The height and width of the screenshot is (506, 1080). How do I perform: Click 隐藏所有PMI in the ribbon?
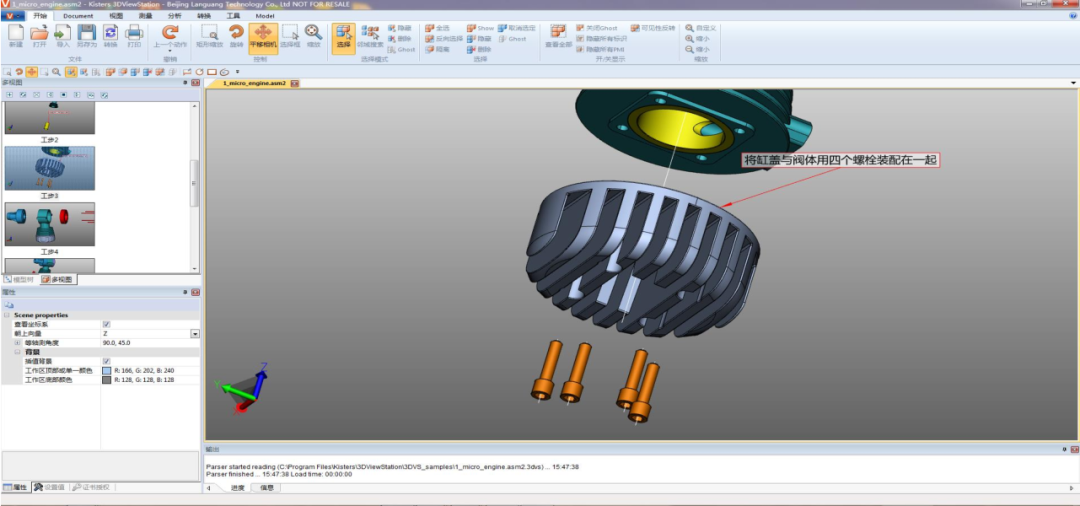(600, 50)
